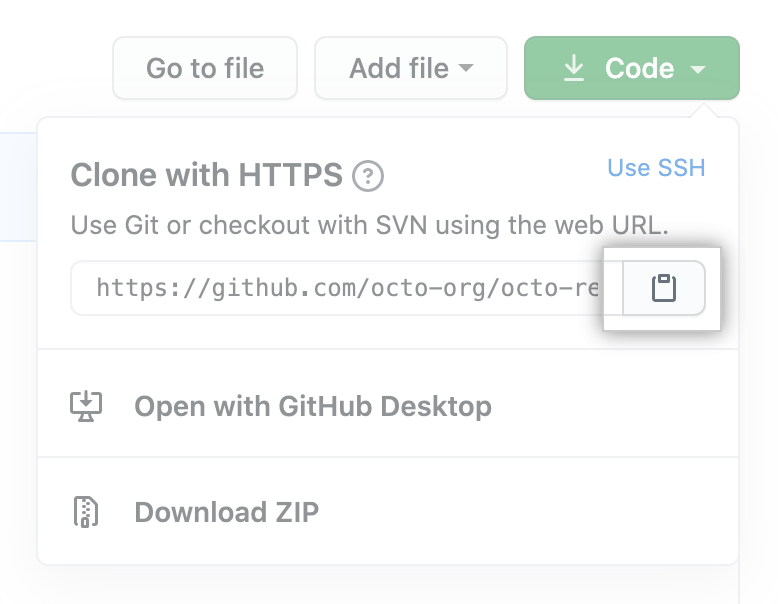778x604 pixels.
Task: Click the download arrow icon on Code button
Action: click(573, 68)
